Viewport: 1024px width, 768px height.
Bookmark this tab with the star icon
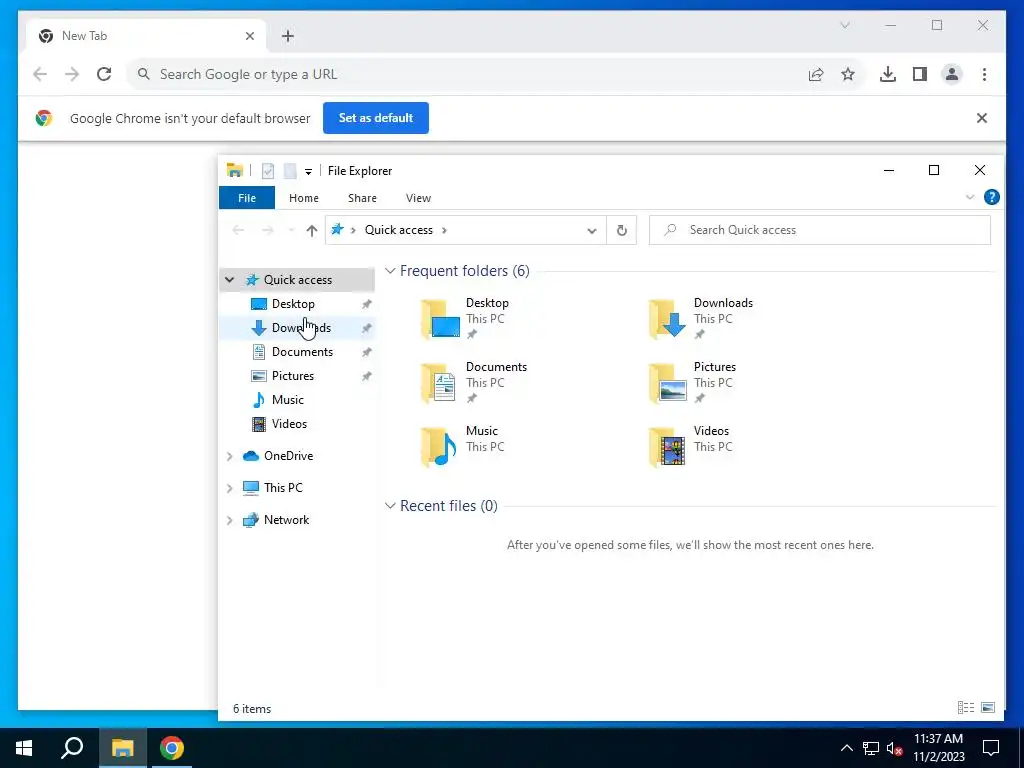[x=848, y=74]
